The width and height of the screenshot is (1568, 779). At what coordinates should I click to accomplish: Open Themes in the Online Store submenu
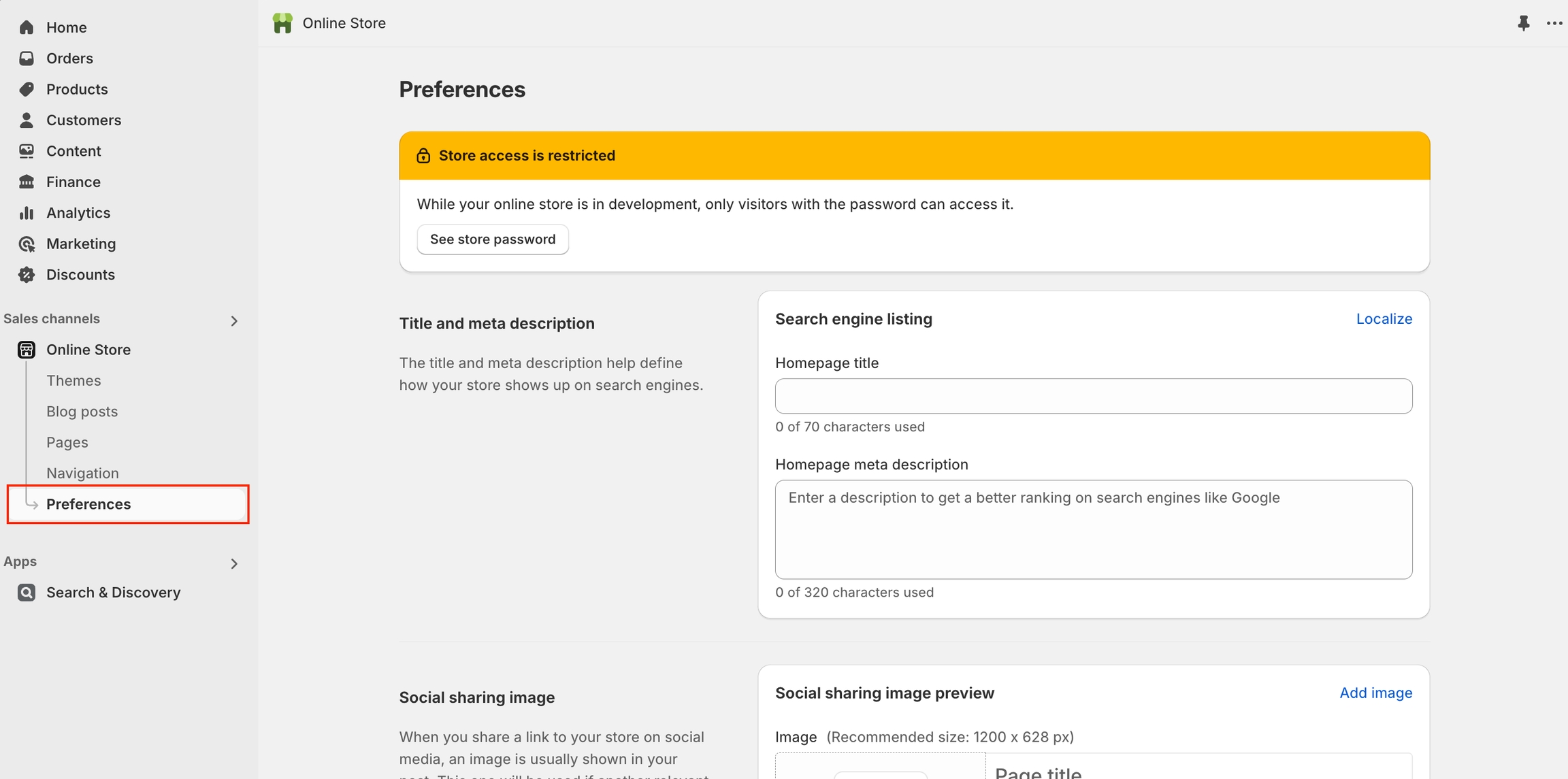click(73, 380)
